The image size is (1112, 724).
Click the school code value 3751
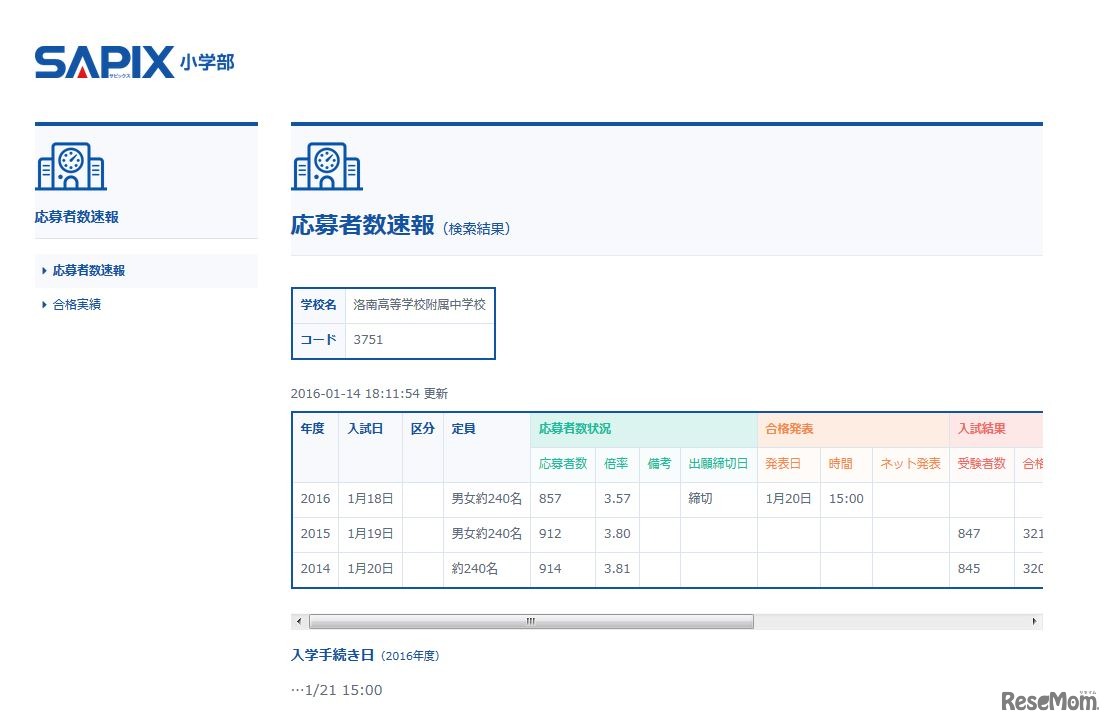pos(368,340)
